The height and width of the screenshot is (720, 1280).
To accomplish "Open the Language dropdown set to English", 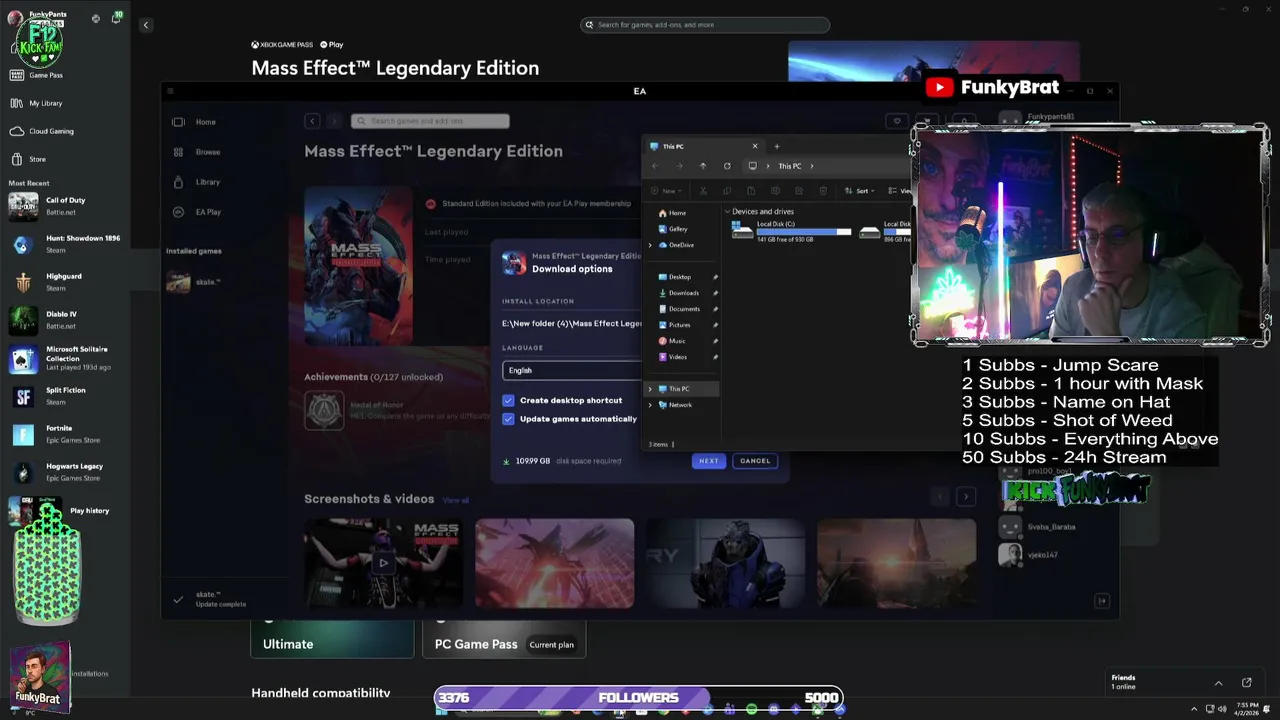I will click(572, 370).
